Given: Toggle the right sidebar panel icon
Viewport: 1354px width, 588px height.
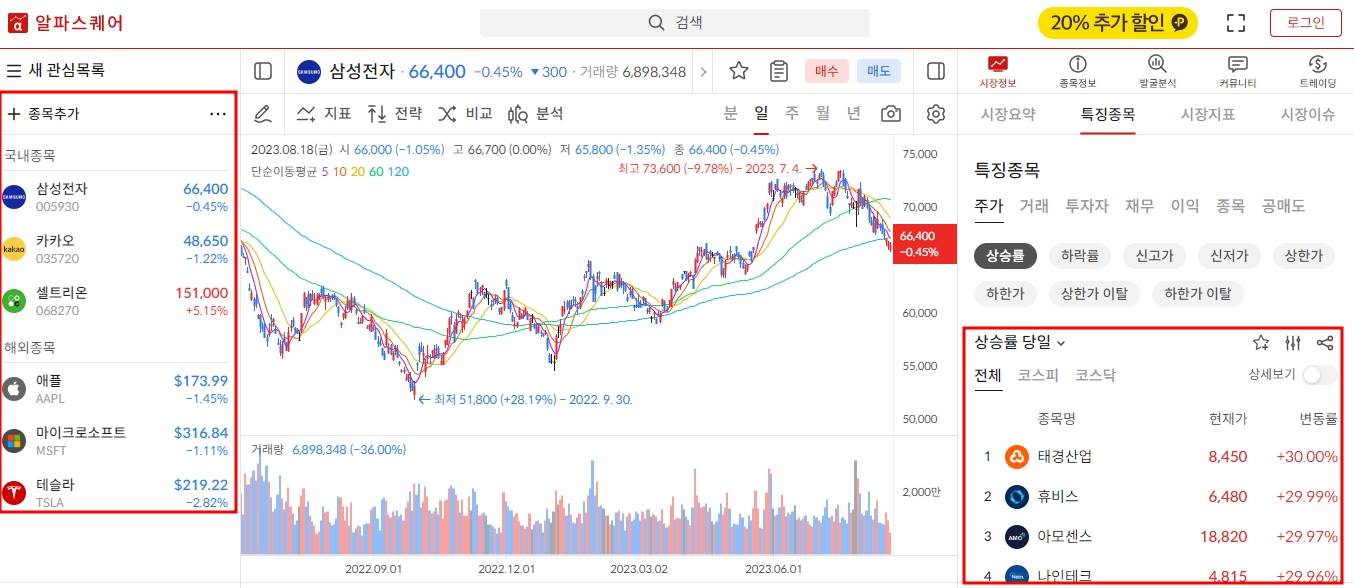Looking at the screenshot, I should (x=936, y=71).
